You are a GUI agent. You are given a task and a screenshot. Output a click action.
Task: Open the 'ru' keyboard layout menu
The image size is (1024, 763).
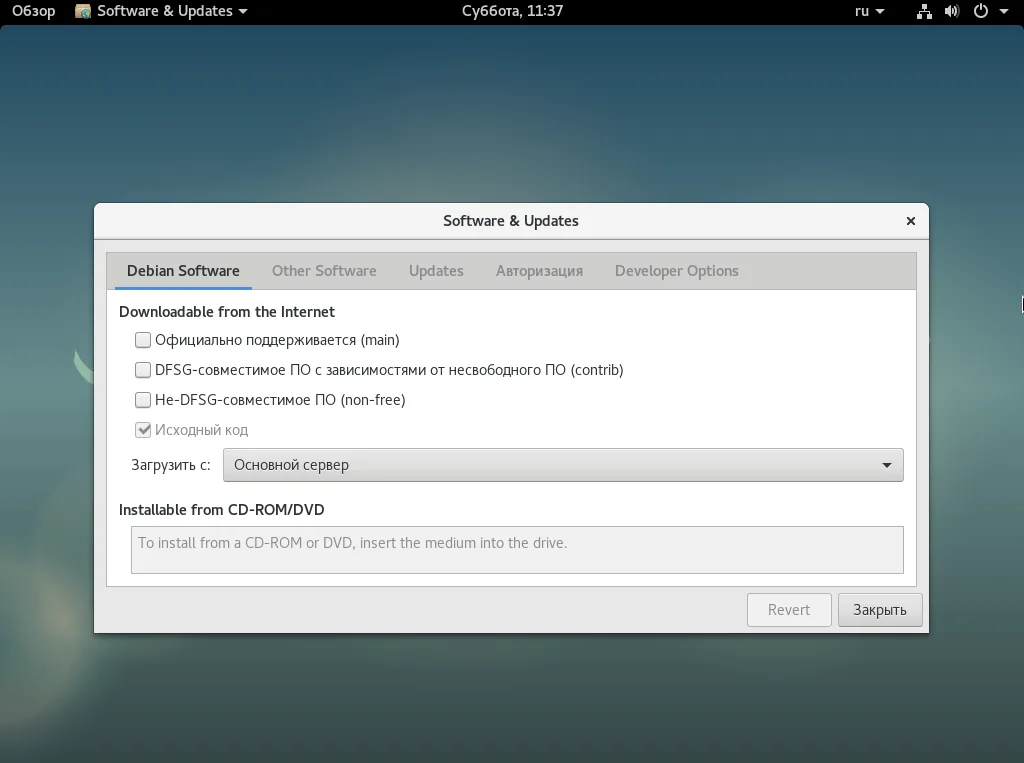[x=866, y=11]
